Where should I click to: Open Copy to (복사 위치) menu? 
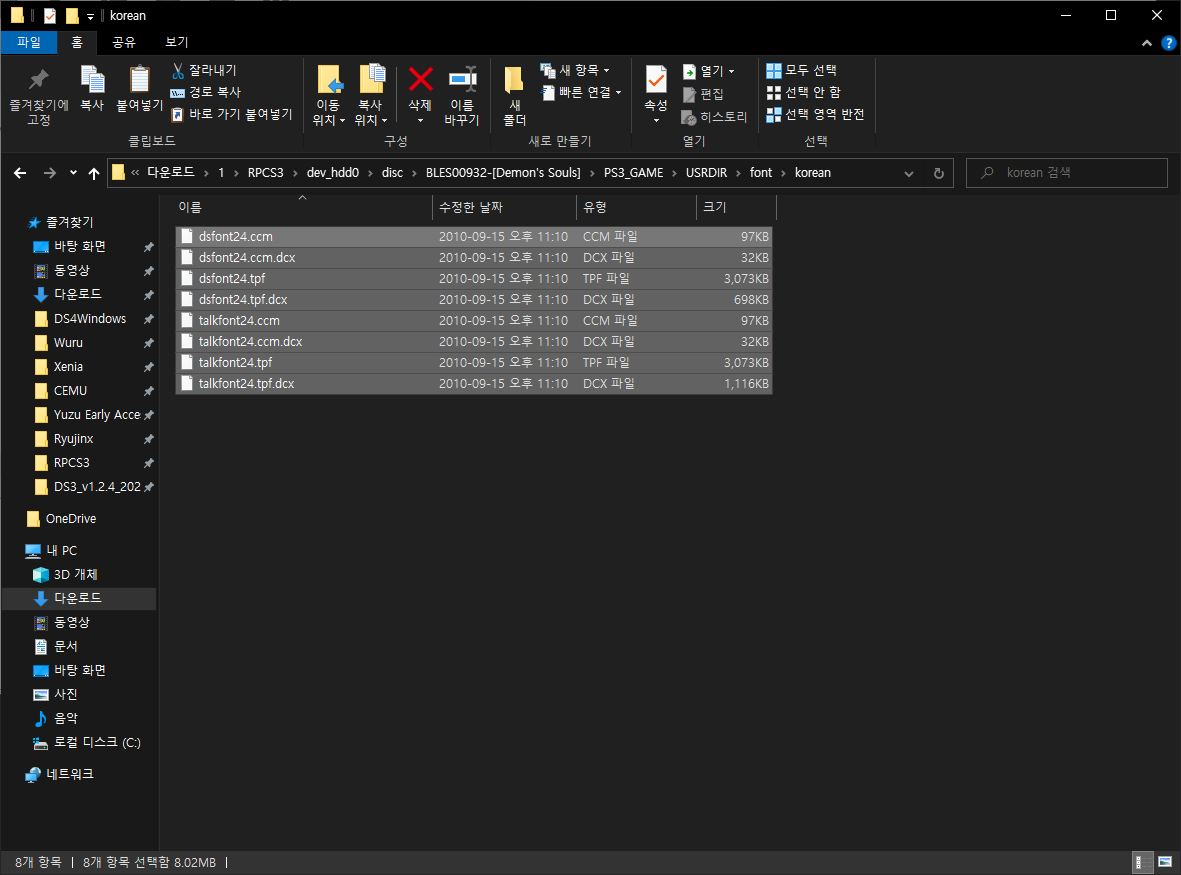pos(371,95)
